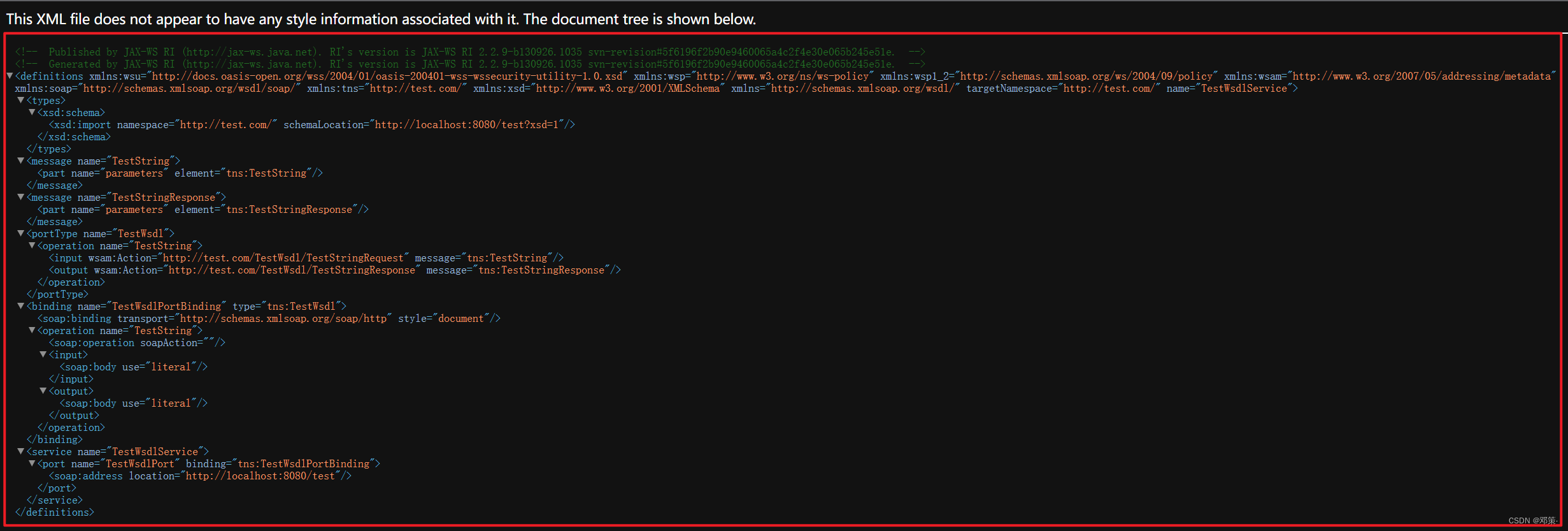Click the closing </xsd:schema> tag

tap(74, 136)
